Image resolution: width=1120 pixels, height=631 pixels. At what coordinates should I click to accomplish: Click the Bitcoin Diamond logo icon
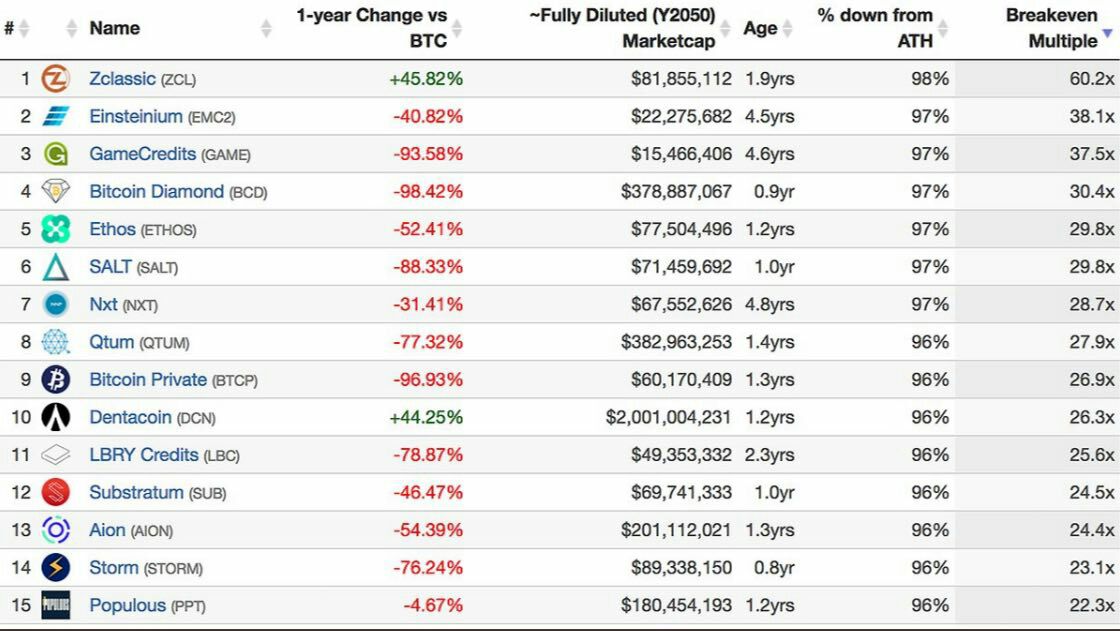click(x=56, y=192)
